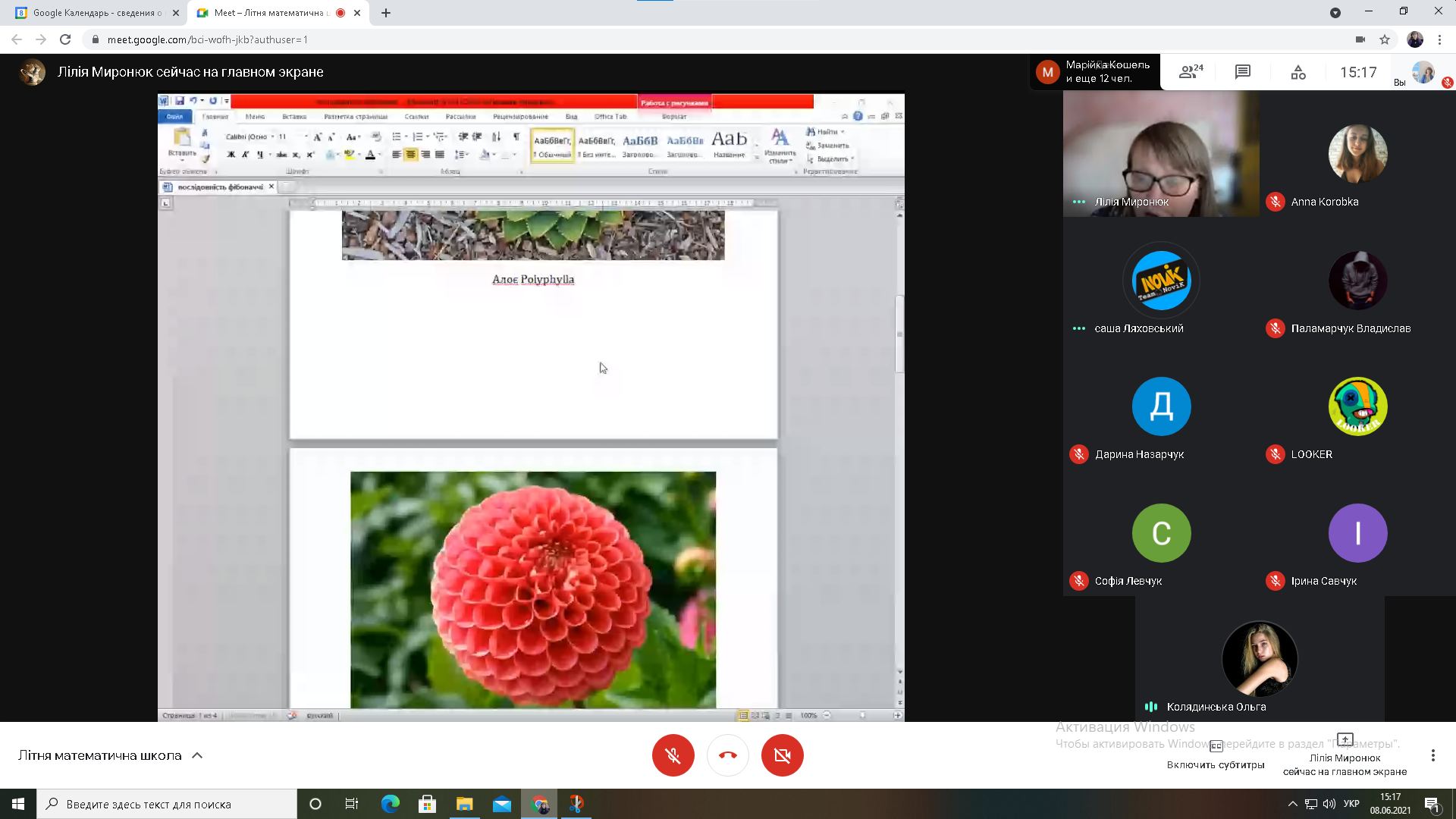
Task: Reload the Meet page
Action: 65,39
